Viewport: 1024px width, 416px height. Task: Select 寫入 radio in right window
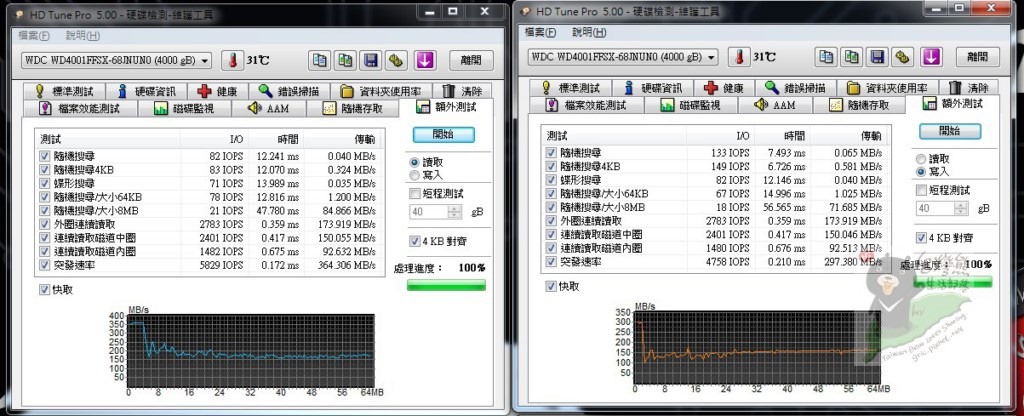click(x=921, y=172)
